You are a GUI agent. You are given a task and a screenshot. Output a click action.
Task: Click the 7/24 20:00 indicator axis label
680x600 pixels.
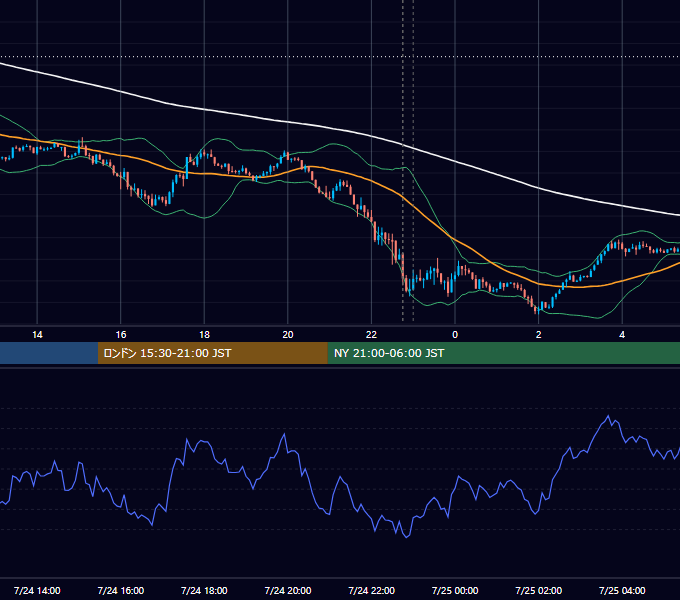pyautogui.click(x=288, y=590)
